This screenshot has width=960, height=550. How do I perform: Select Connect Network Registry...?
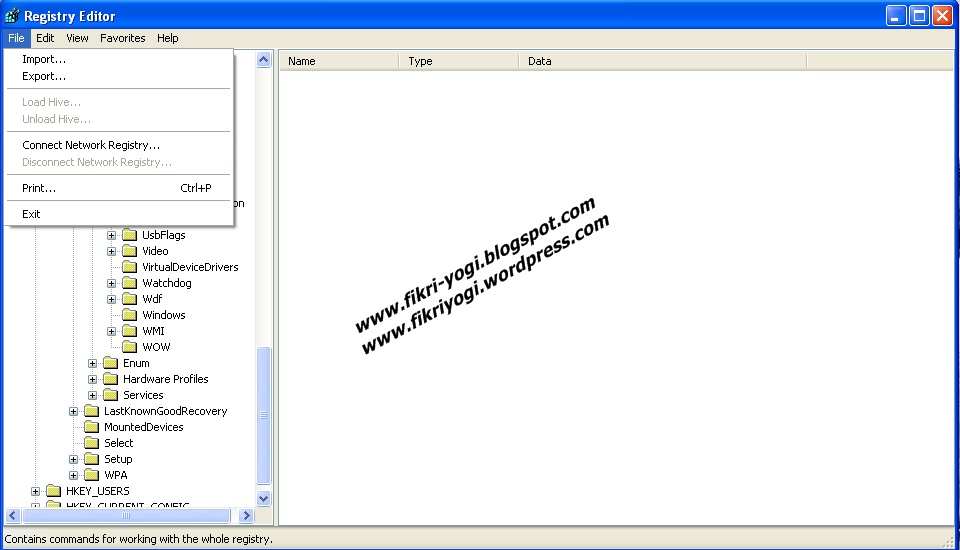pyautogui.click(x=118, y=145)
